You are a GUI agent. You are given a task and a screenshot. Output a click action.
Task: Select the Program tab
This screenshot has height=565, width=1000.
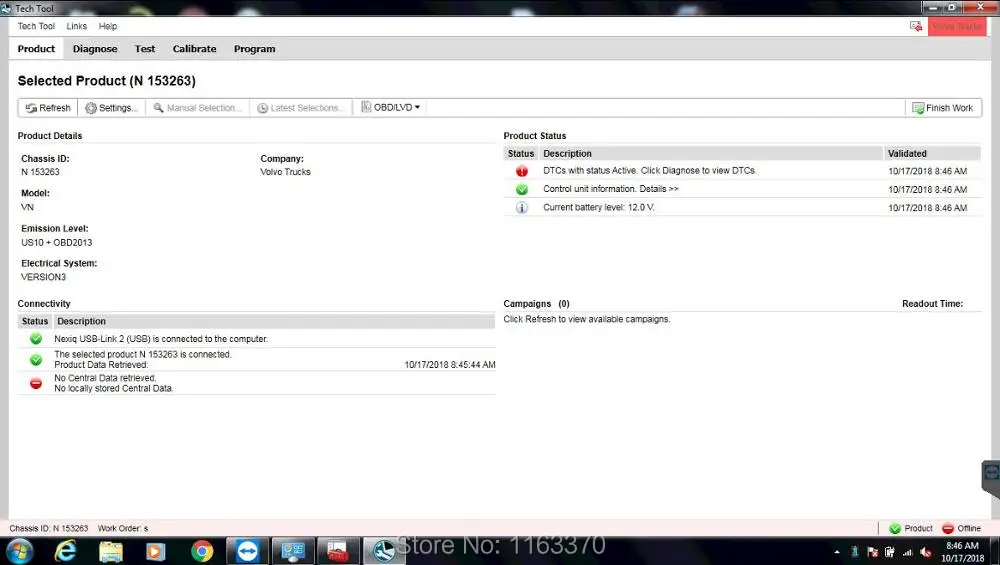[x=254, y=48]
